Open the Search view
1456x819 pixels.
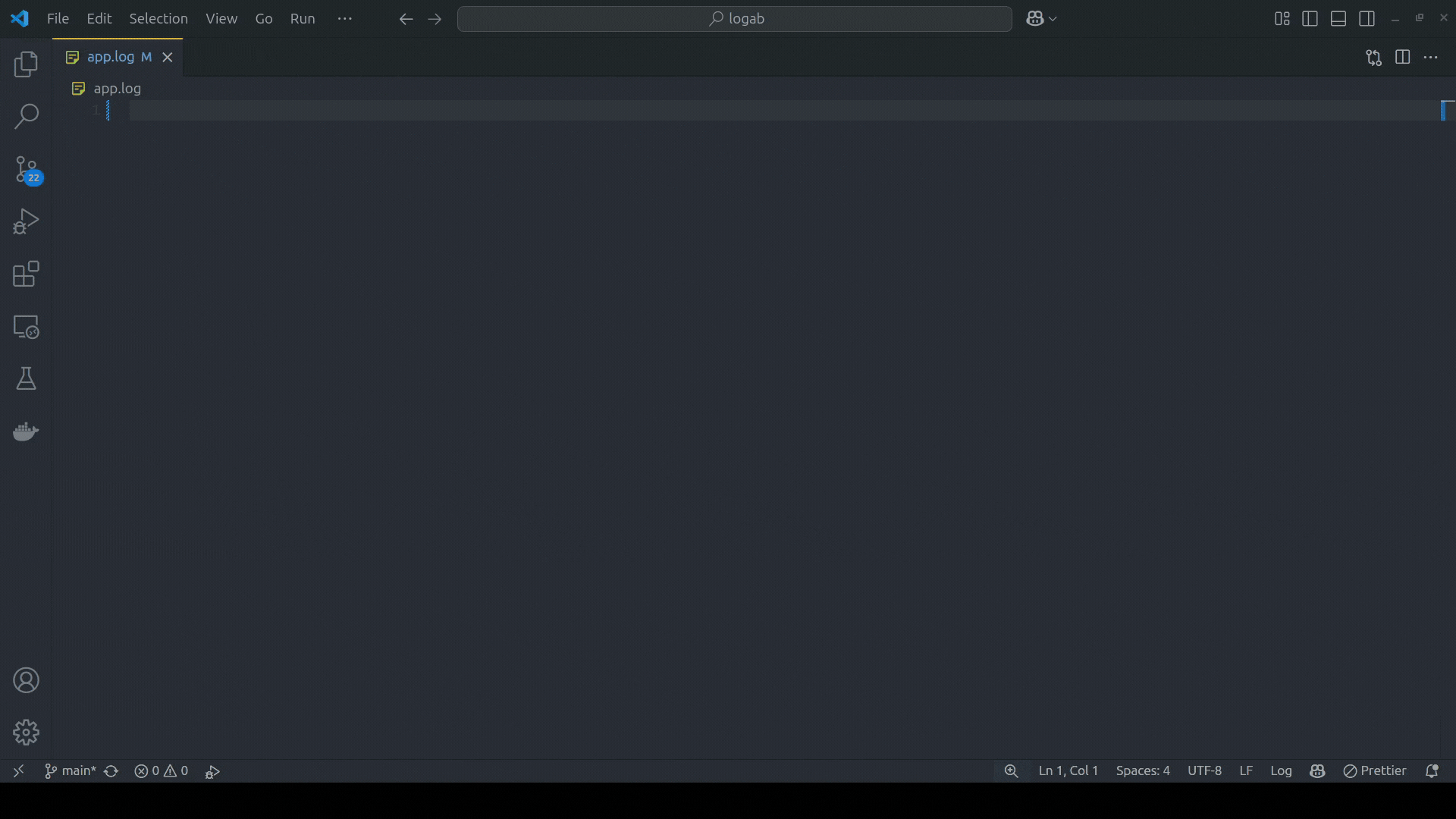[x=26, y=117]
